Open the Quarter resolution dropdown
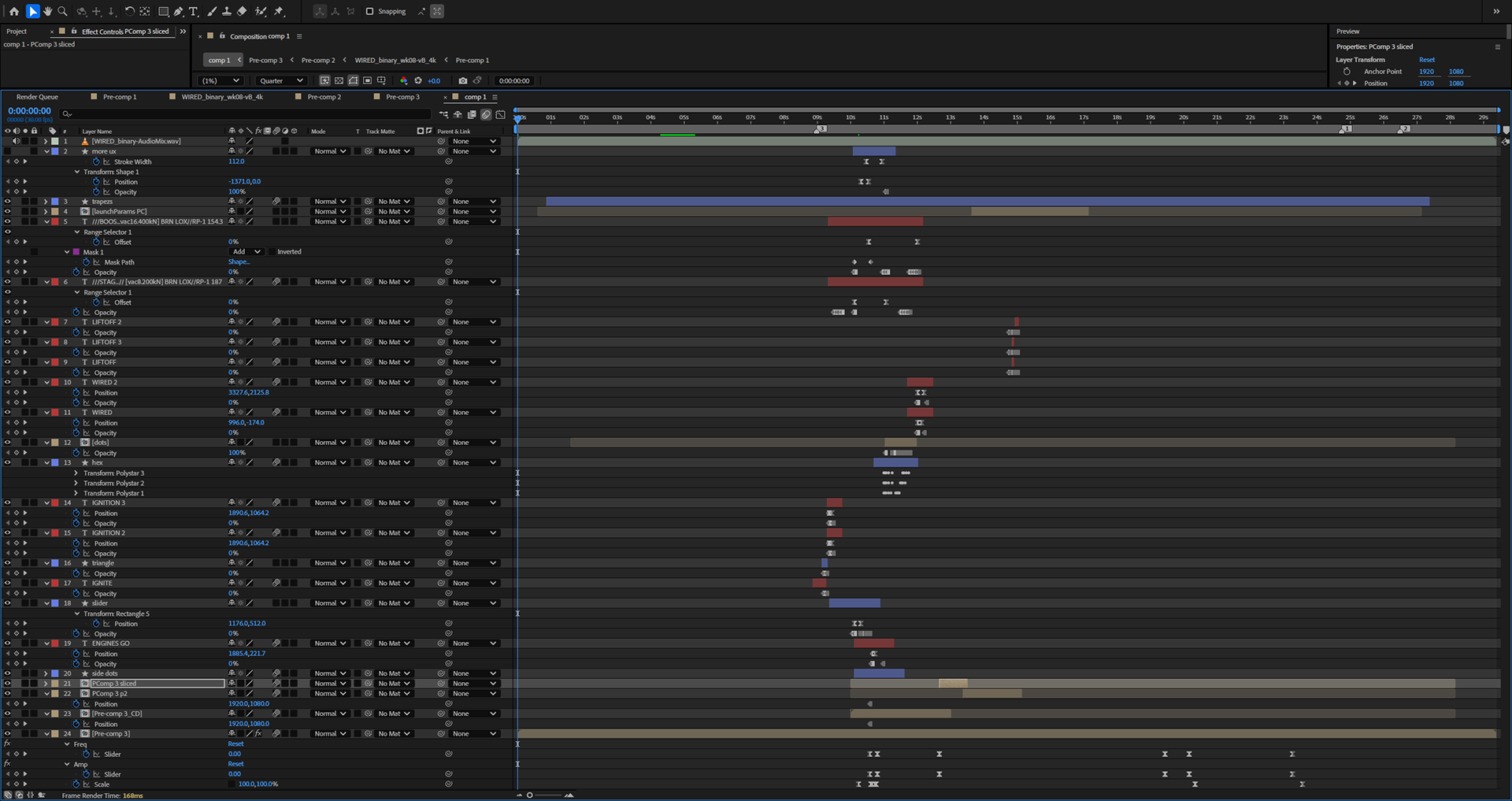Viewport: 1512px width, 801px height. pos(281,80)
